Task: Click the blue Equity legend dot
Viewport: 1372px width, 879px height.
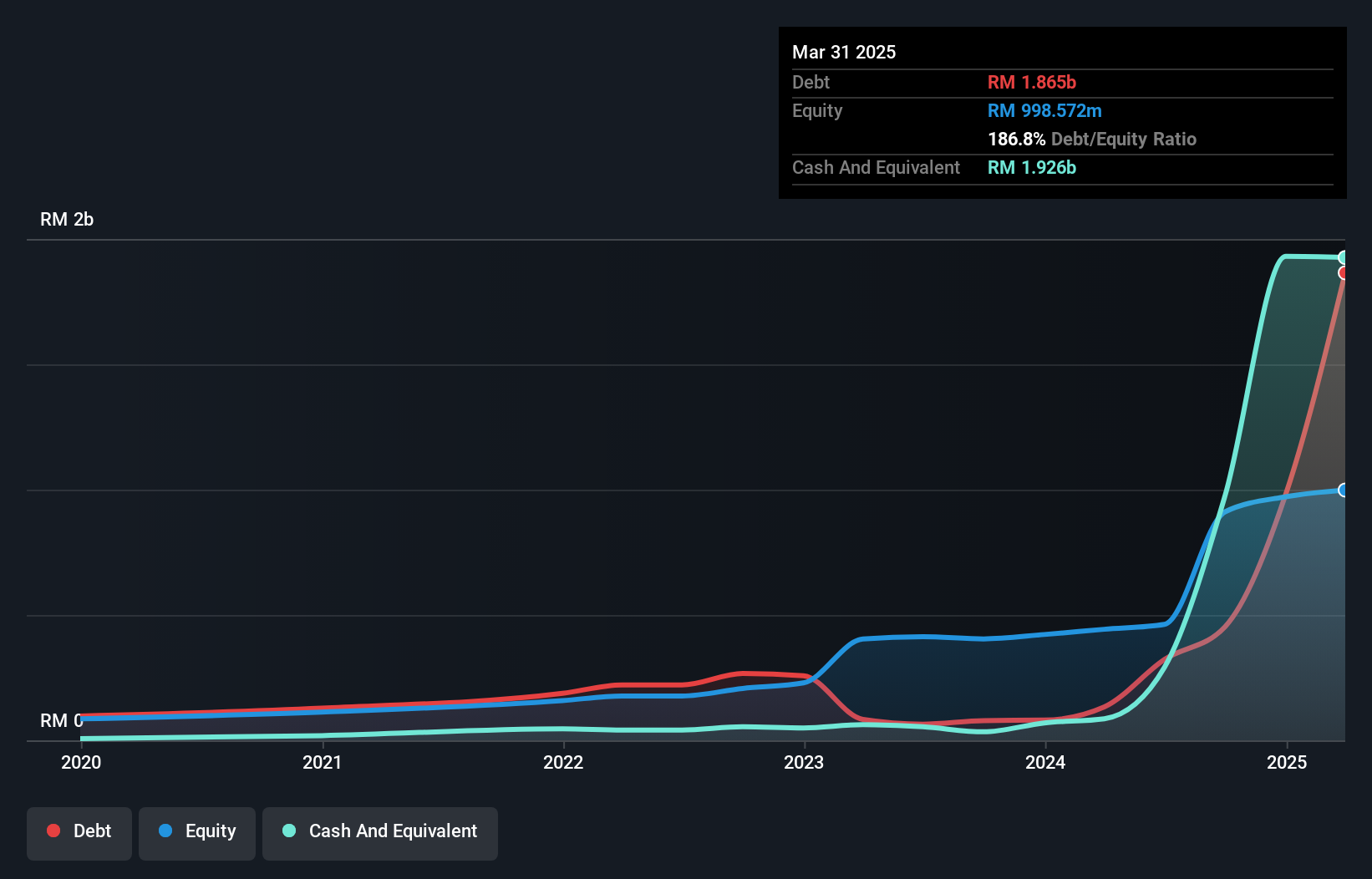Action: coord(164,831)
